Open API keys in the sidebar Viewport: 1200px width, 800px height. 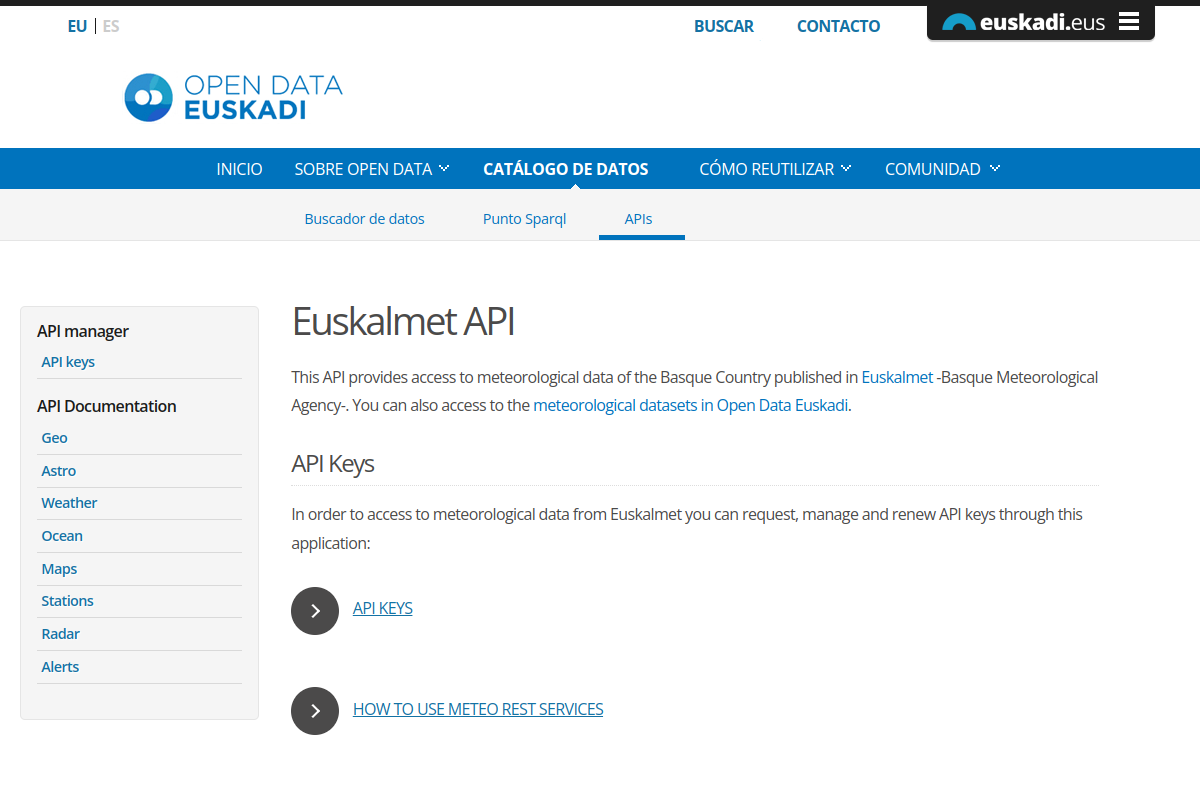click(68, 362)
